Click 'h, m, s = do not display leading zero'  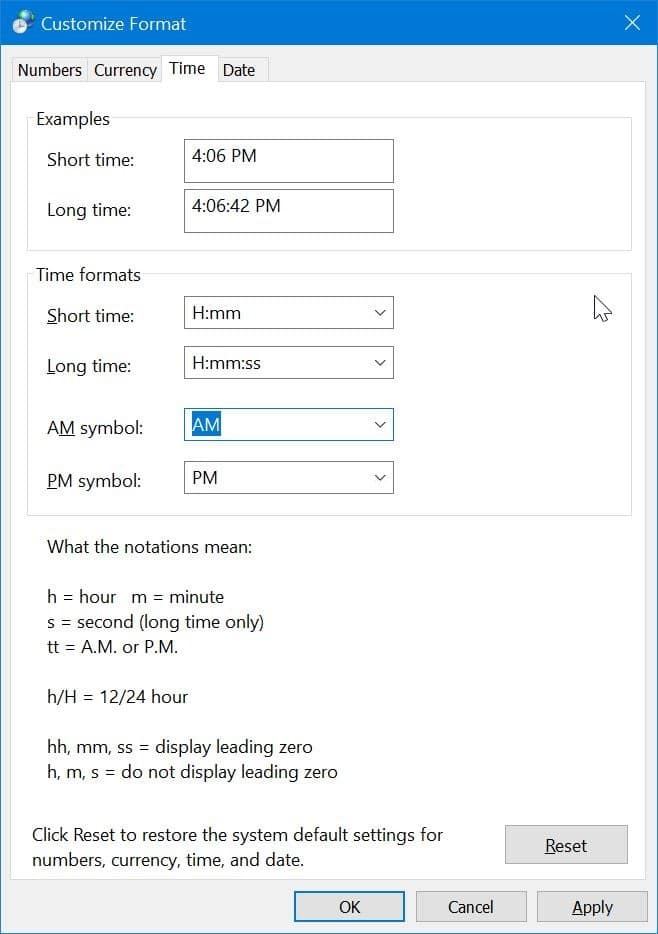tap(192, 772)
